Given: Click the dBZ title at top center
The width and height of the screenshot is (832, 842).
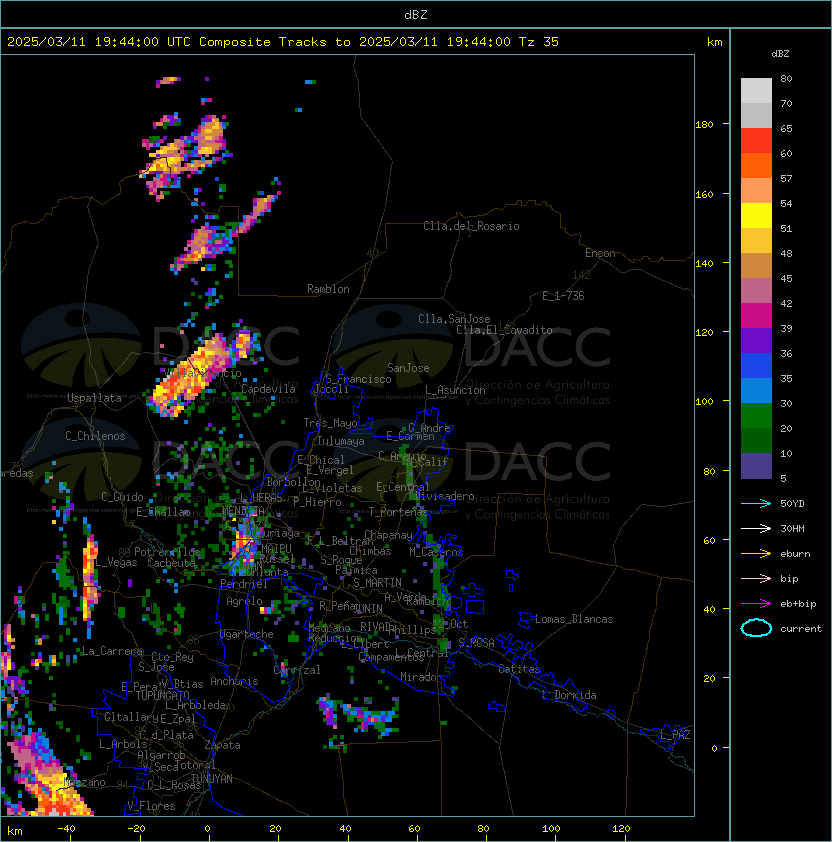Looking at the screenshot, I should coord(416,15).
